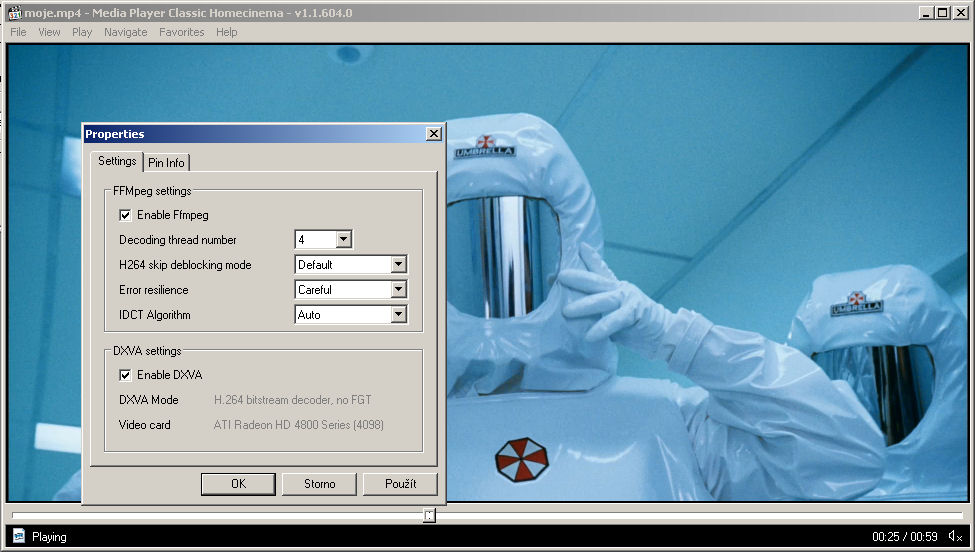Image resolution: width=975 pixels, height=552 pixels.
Task: Click the 00:25 / 00:59 time display
Action: 904,536
